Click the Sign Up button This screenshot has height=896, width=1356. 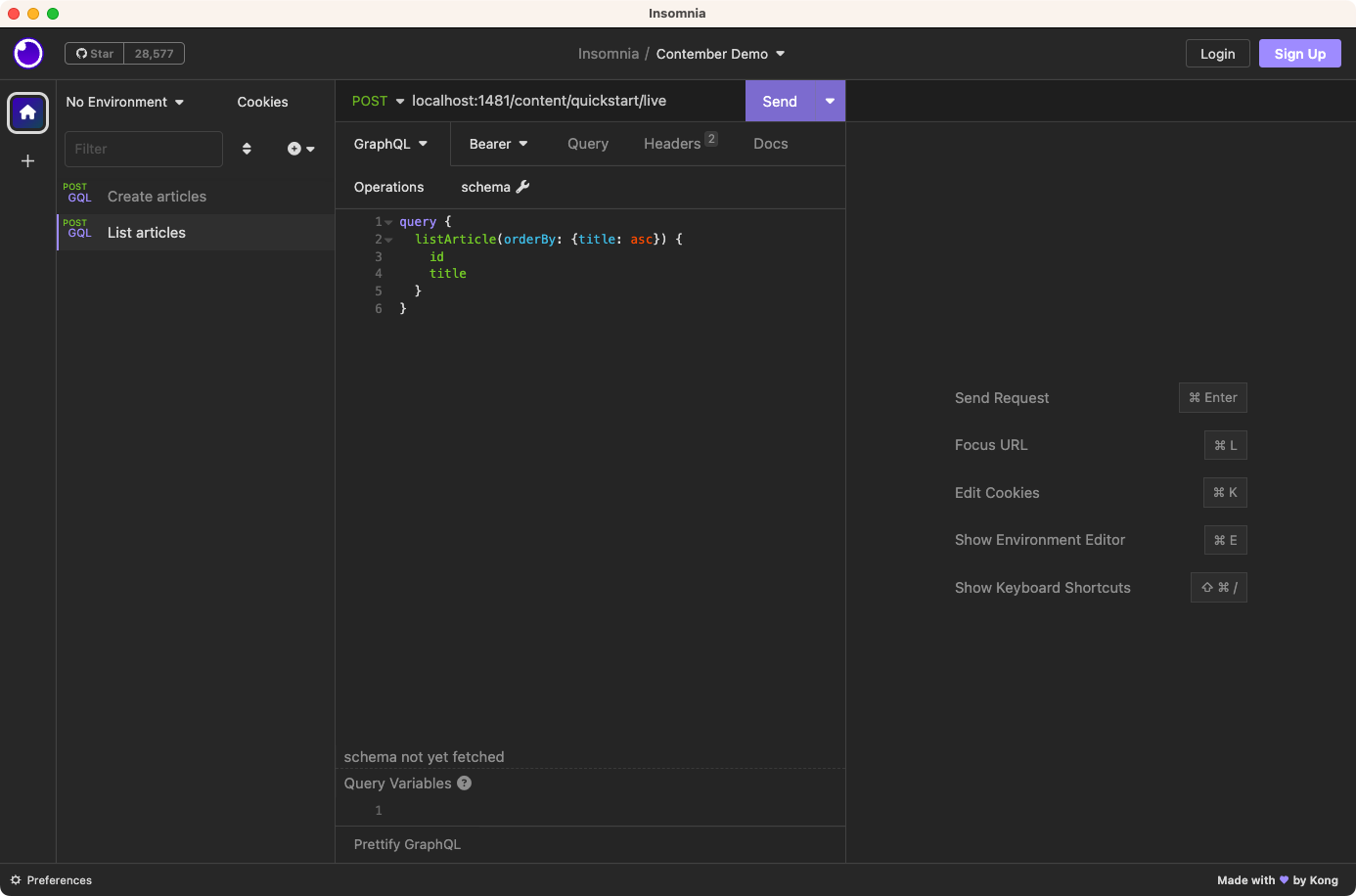pos(1299,54)
